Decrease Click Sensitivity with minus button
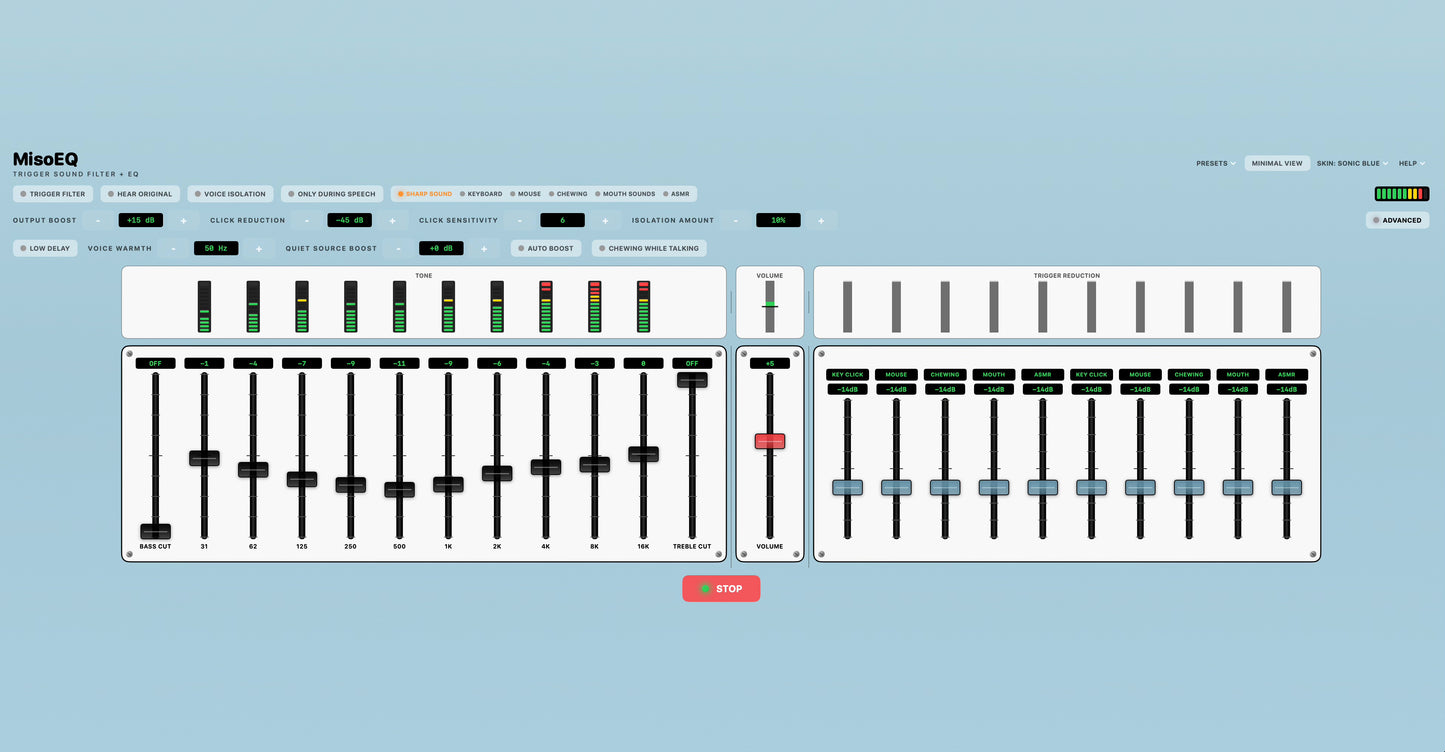 pyautogui.click(x=520, y=220)
